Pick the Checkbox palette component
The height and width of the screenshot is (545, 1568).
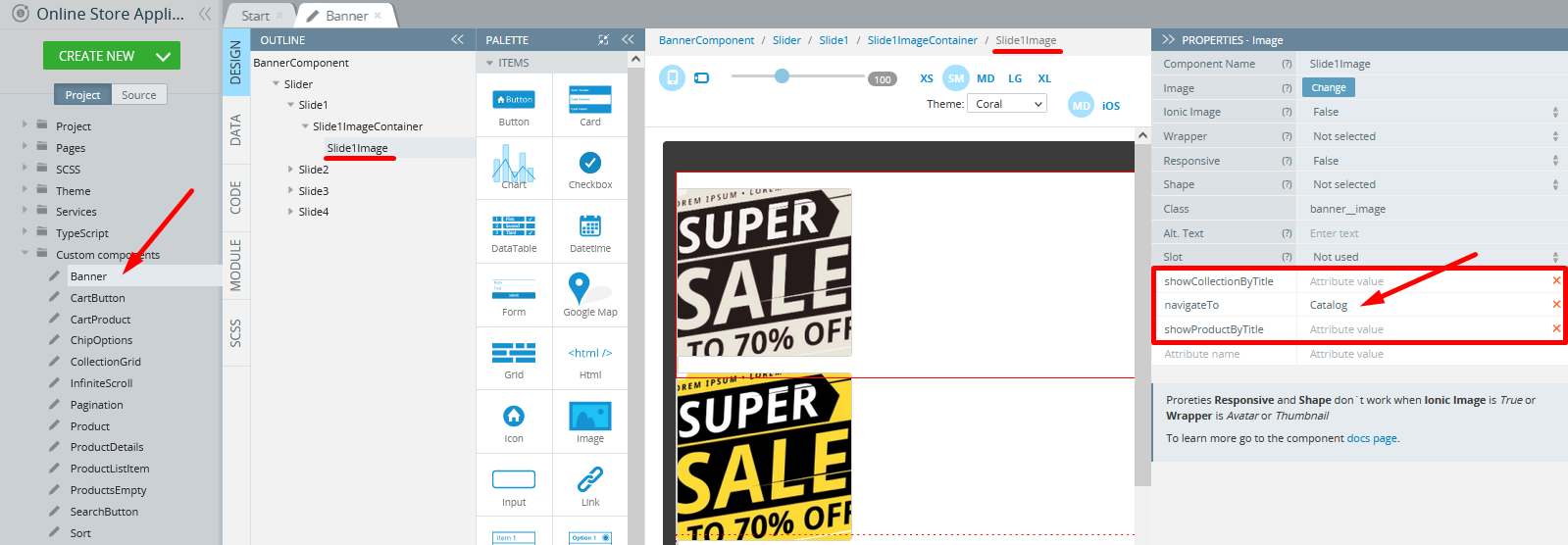click(x=590, y=168)
